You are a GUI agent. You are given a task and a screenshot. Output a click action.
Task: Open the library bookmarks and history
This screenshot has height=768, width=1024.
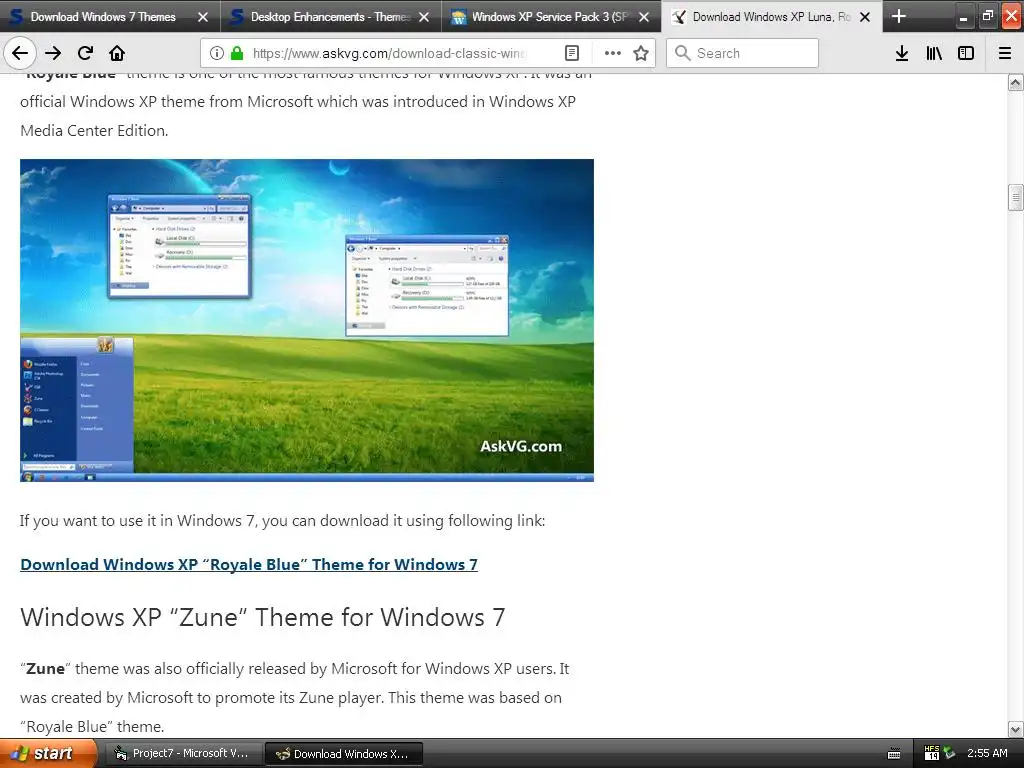[x=934, y=54]
